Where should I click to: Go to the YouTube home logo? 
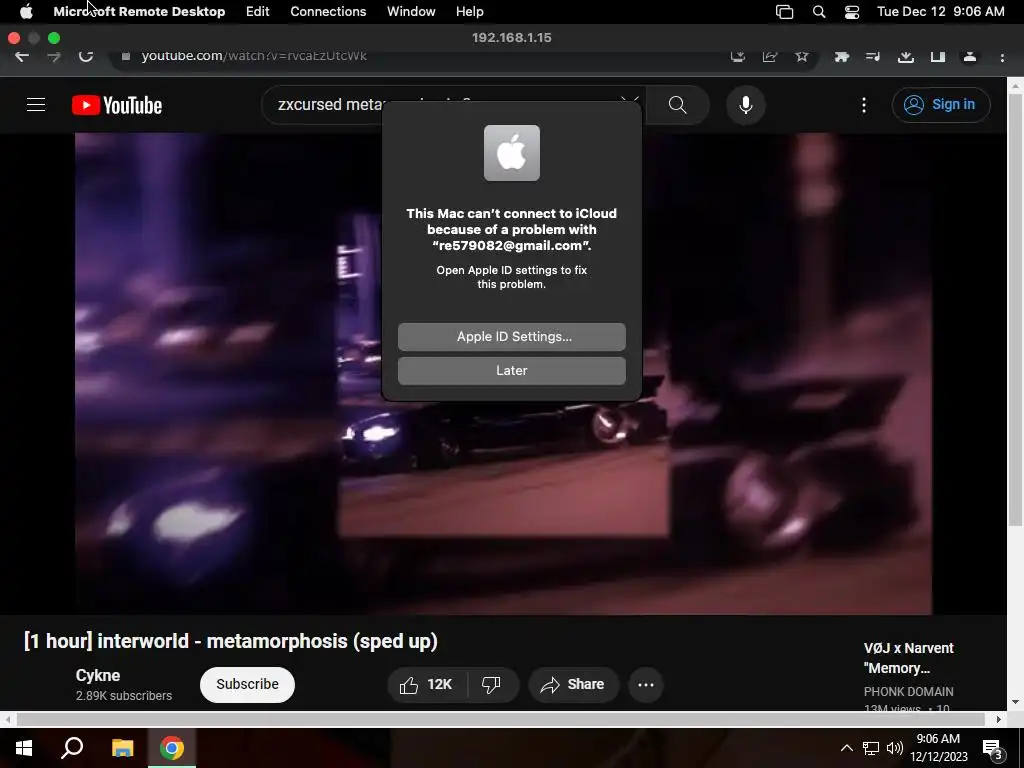pyautogui.click(x=117, y=105)
